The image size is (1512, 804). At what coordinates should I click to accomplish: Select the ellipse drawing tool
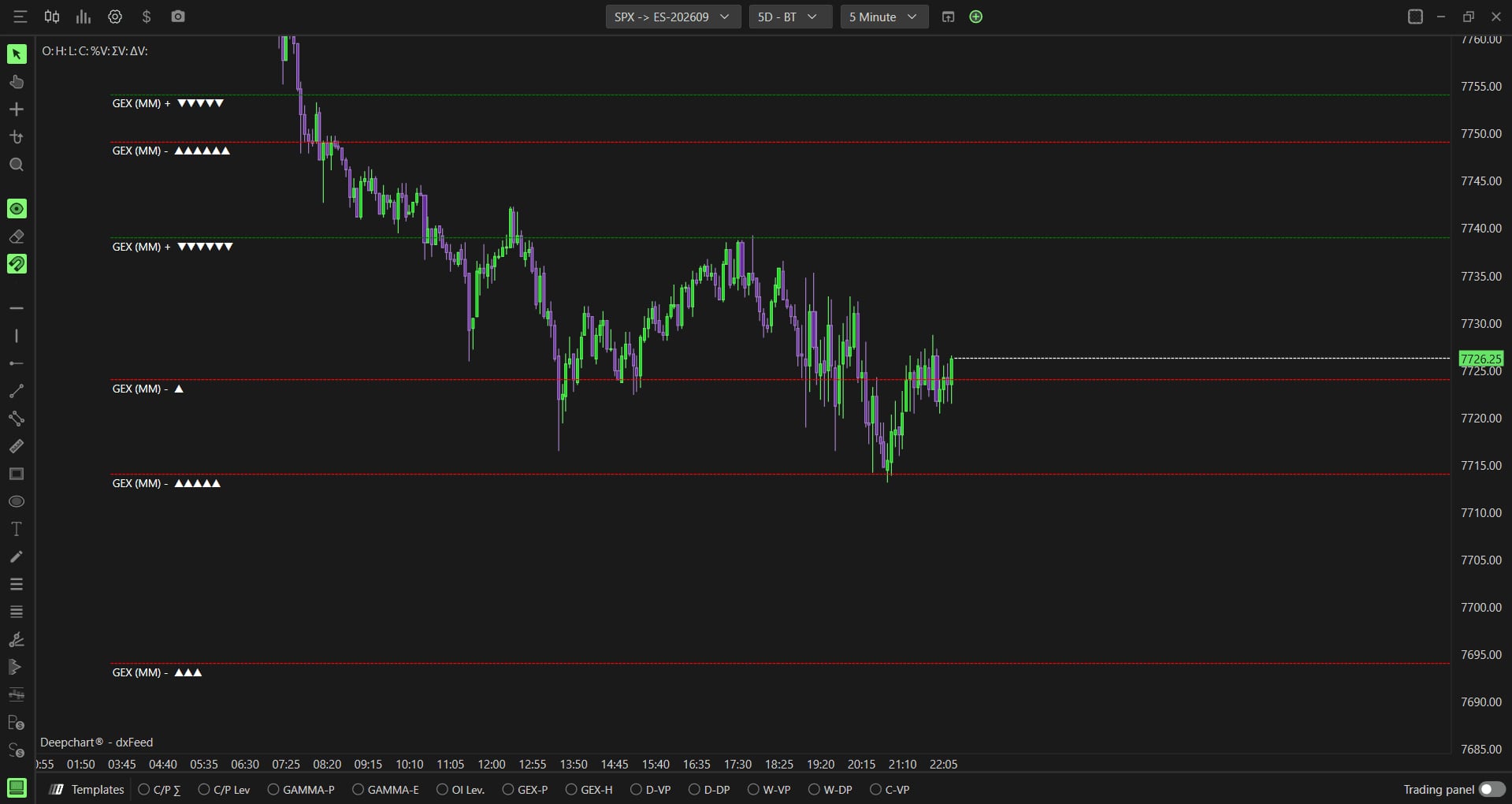tap(17, 501)
